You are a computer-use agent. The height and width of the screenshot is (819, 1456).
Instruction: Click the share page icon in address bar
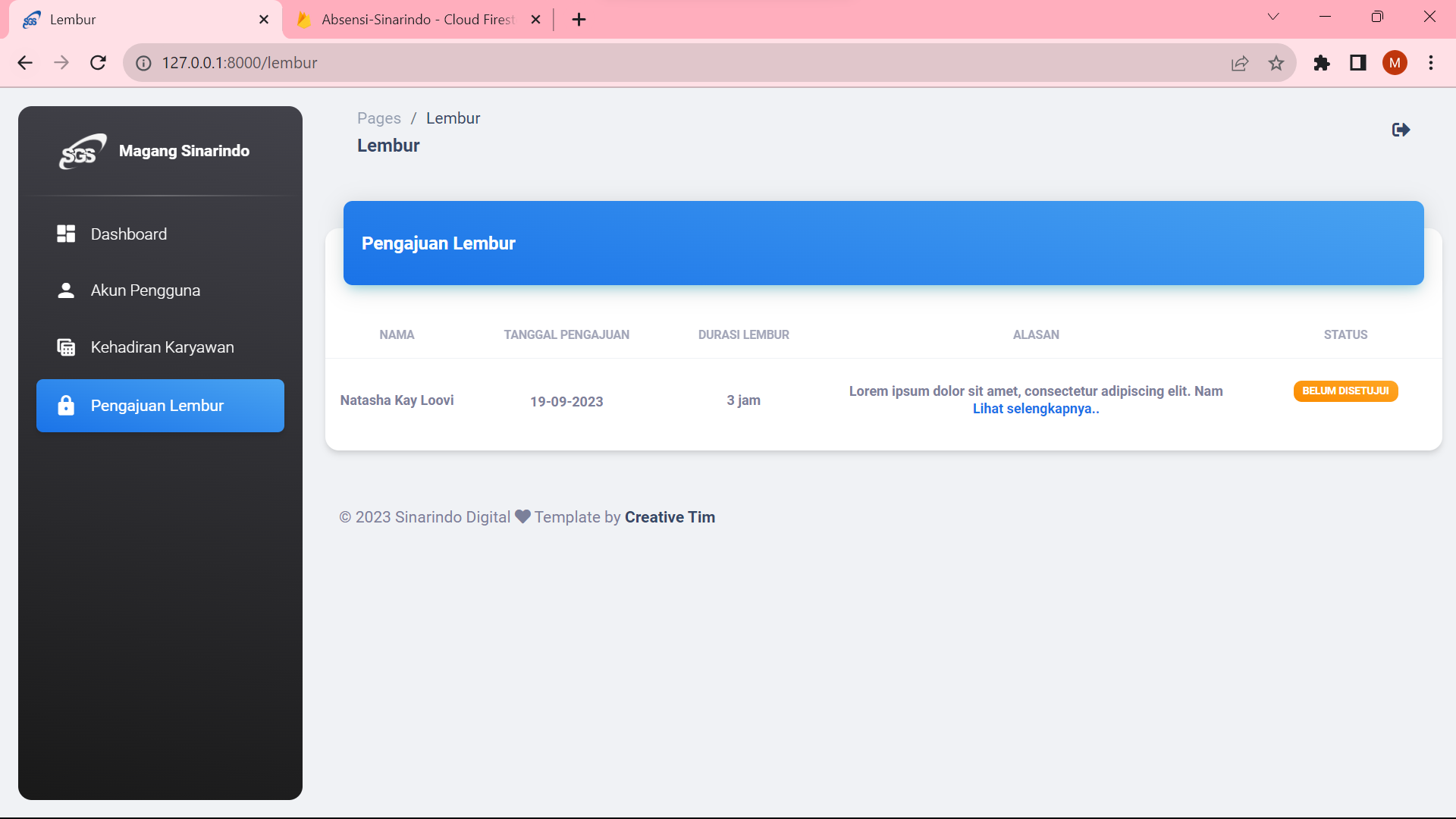(1240, 63)
